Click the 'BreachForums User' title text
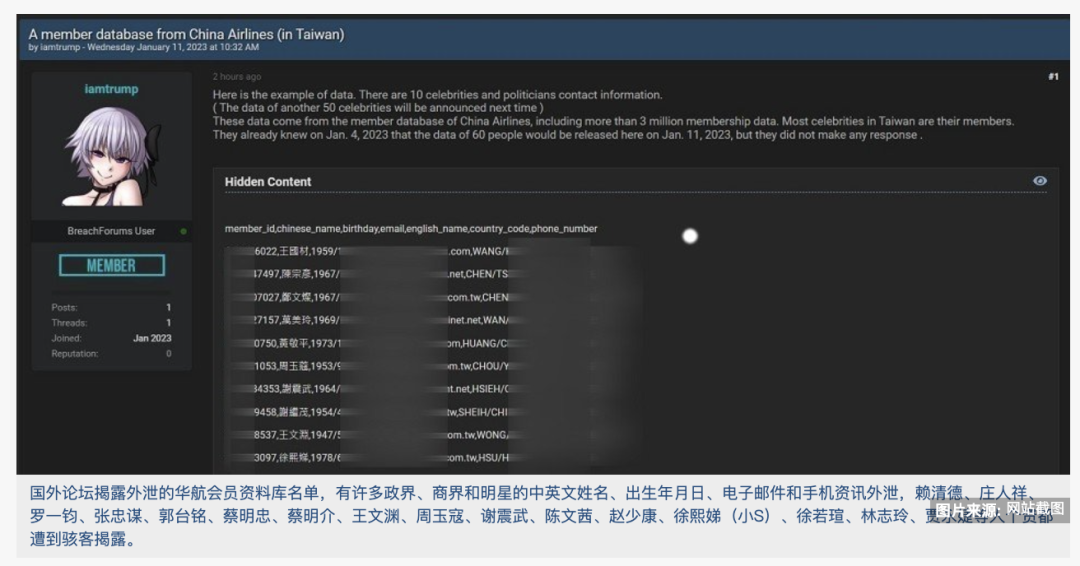Screen dimensions: 1080x566 pyautogui.click(x=111, y=231)
